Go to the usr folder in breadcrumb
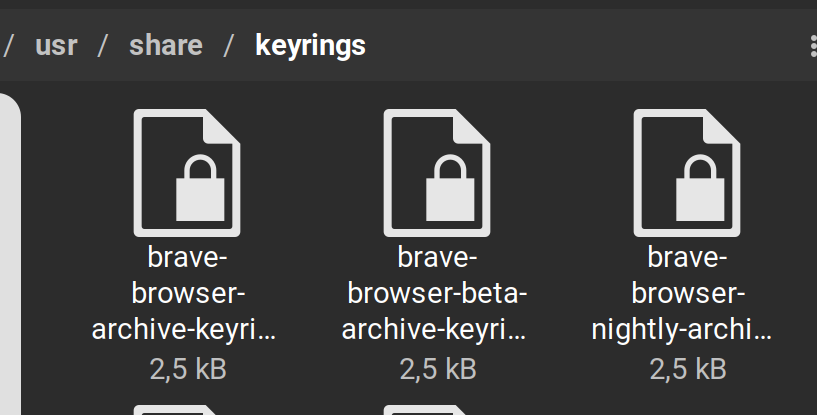 pos(56,45)
